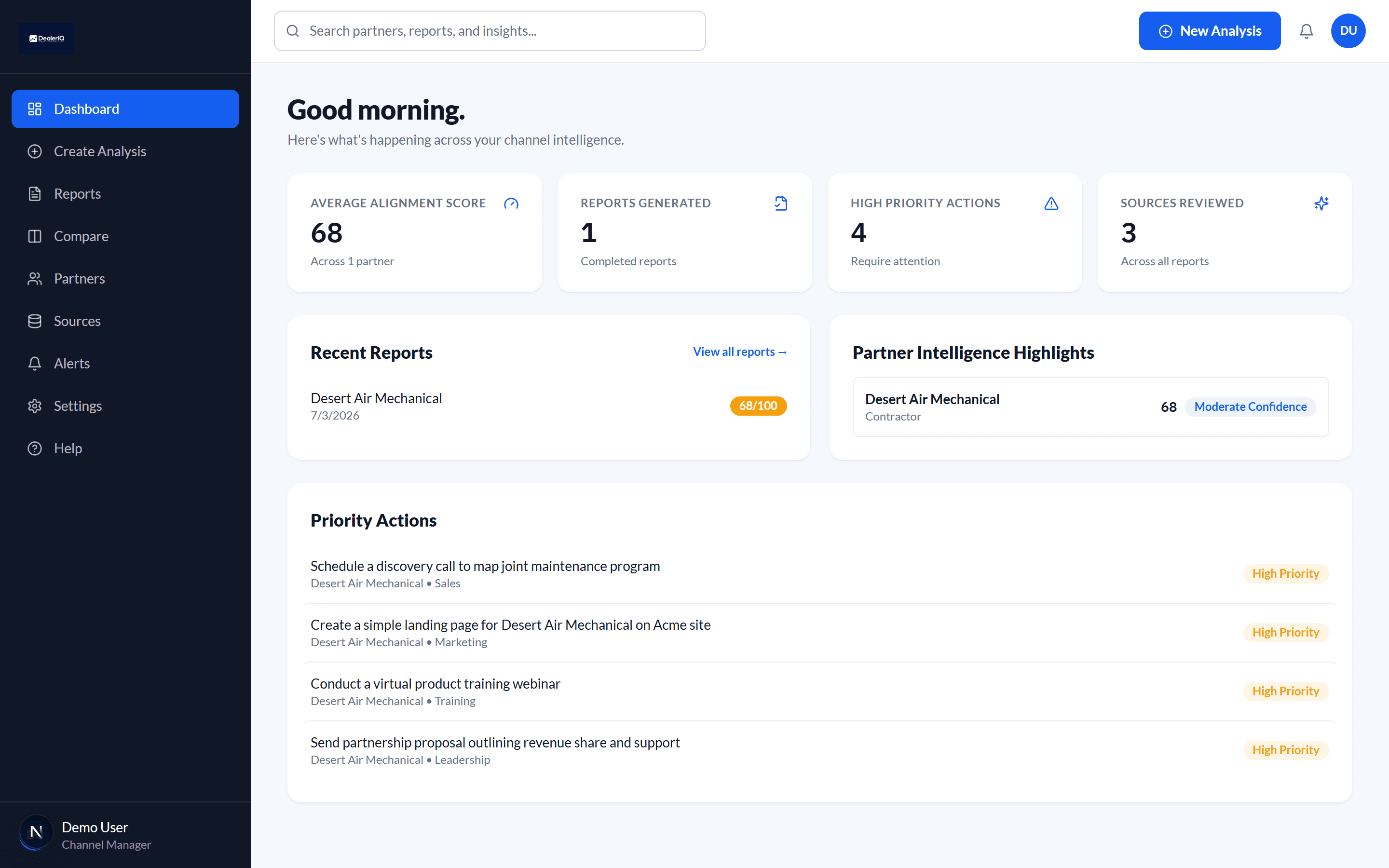Select the Sources Reviewed card
The image size is (1389, 868).
(x=1225, y=232)
